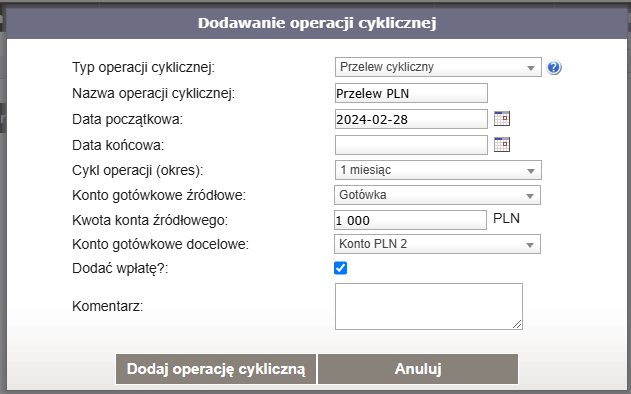Screen dimensions: 631x394
Task: Grab the Komentarz textarea resize handle
Action: pos(518,324)
